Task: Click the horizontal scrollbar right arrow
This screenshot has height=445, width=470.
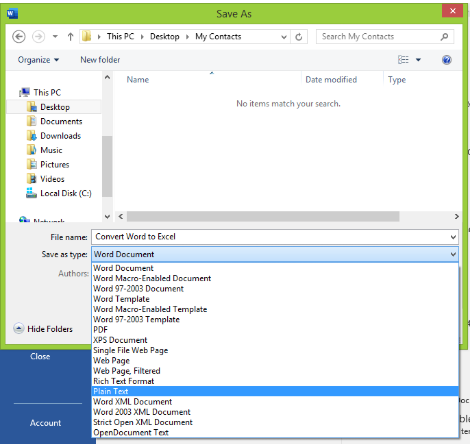Action: pos(456,217)
